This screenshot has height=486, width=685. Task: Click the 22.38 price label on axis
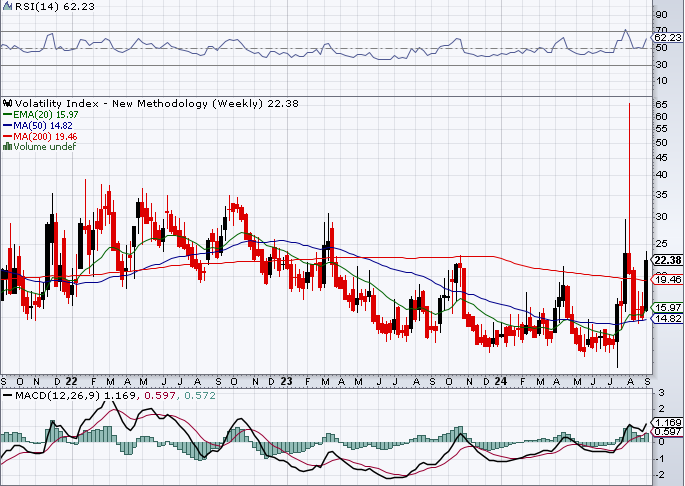667,260
